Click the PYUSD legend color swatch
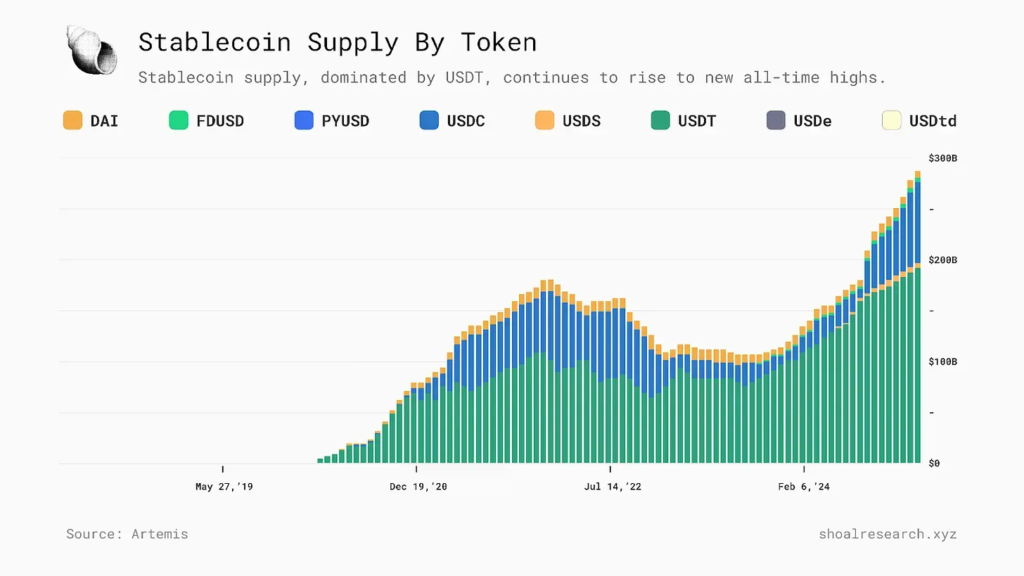The height and width of the screenshot is (576, 1024). [304, 120]
